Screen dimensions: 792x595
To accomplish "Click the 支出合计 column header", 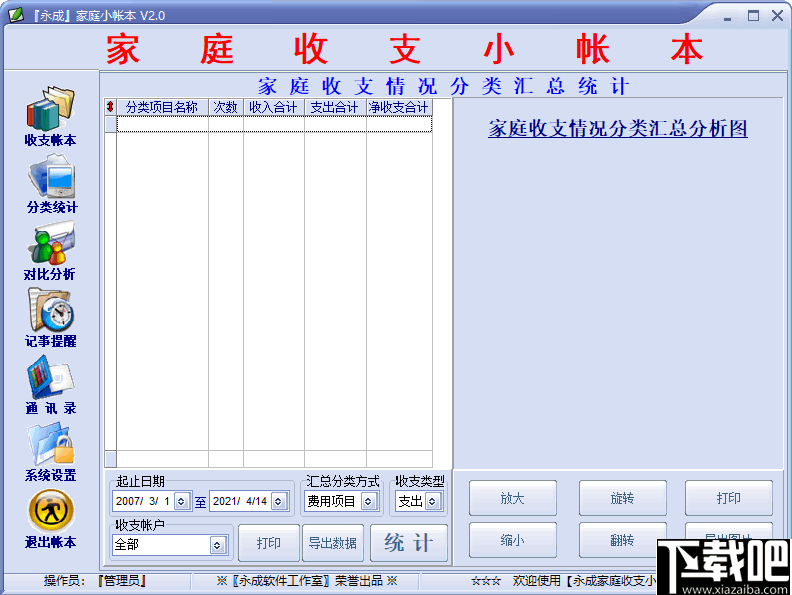I will (335, 107).
